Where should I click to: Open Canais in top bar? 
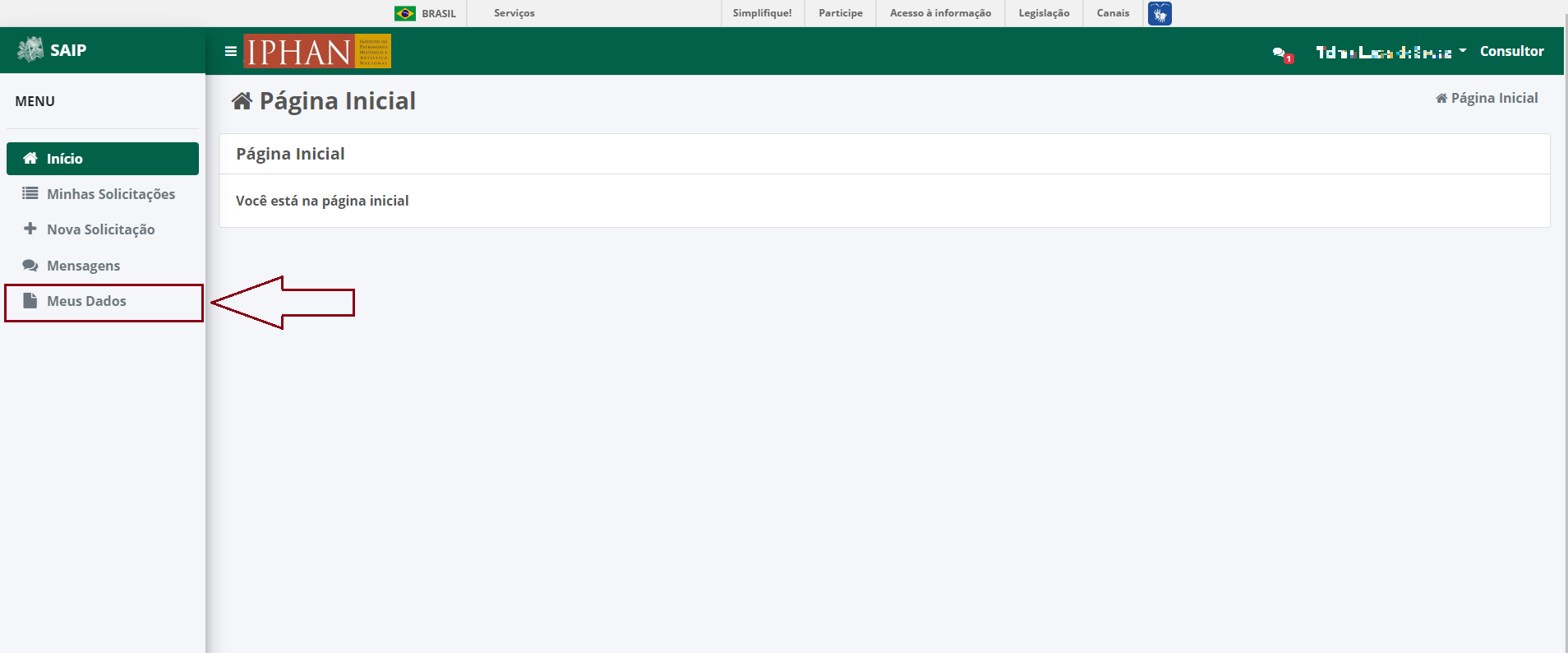click(x=1113, y=13)
